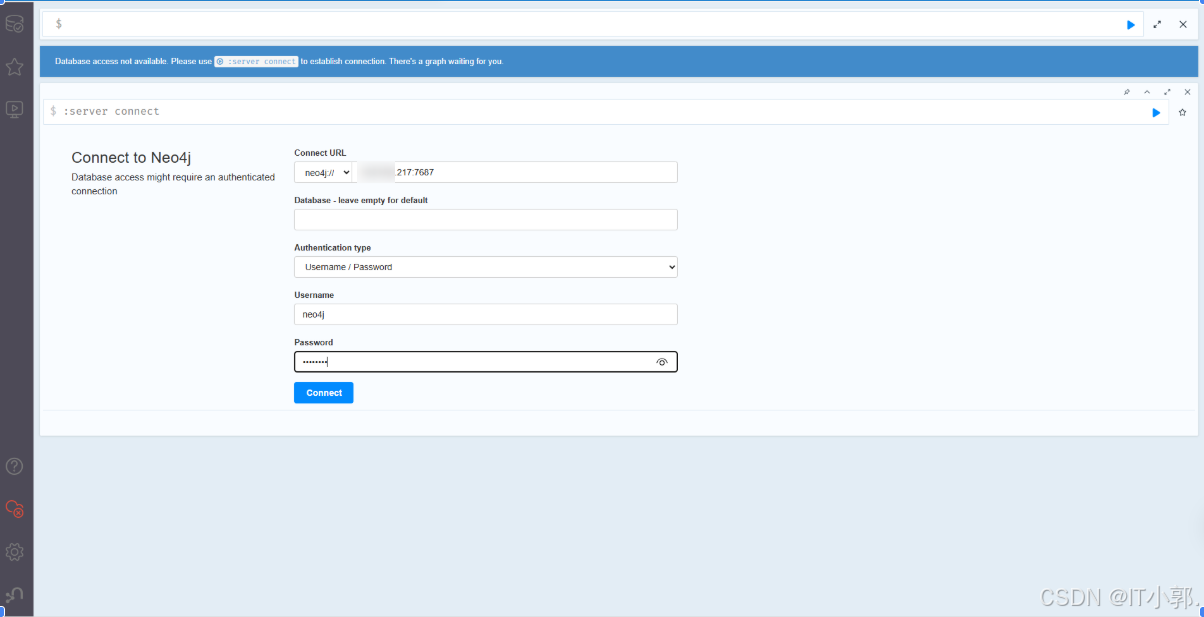The image size is (1204, 617).
Task: Click the :server connect link in the banner
Action: pos(257,62)
